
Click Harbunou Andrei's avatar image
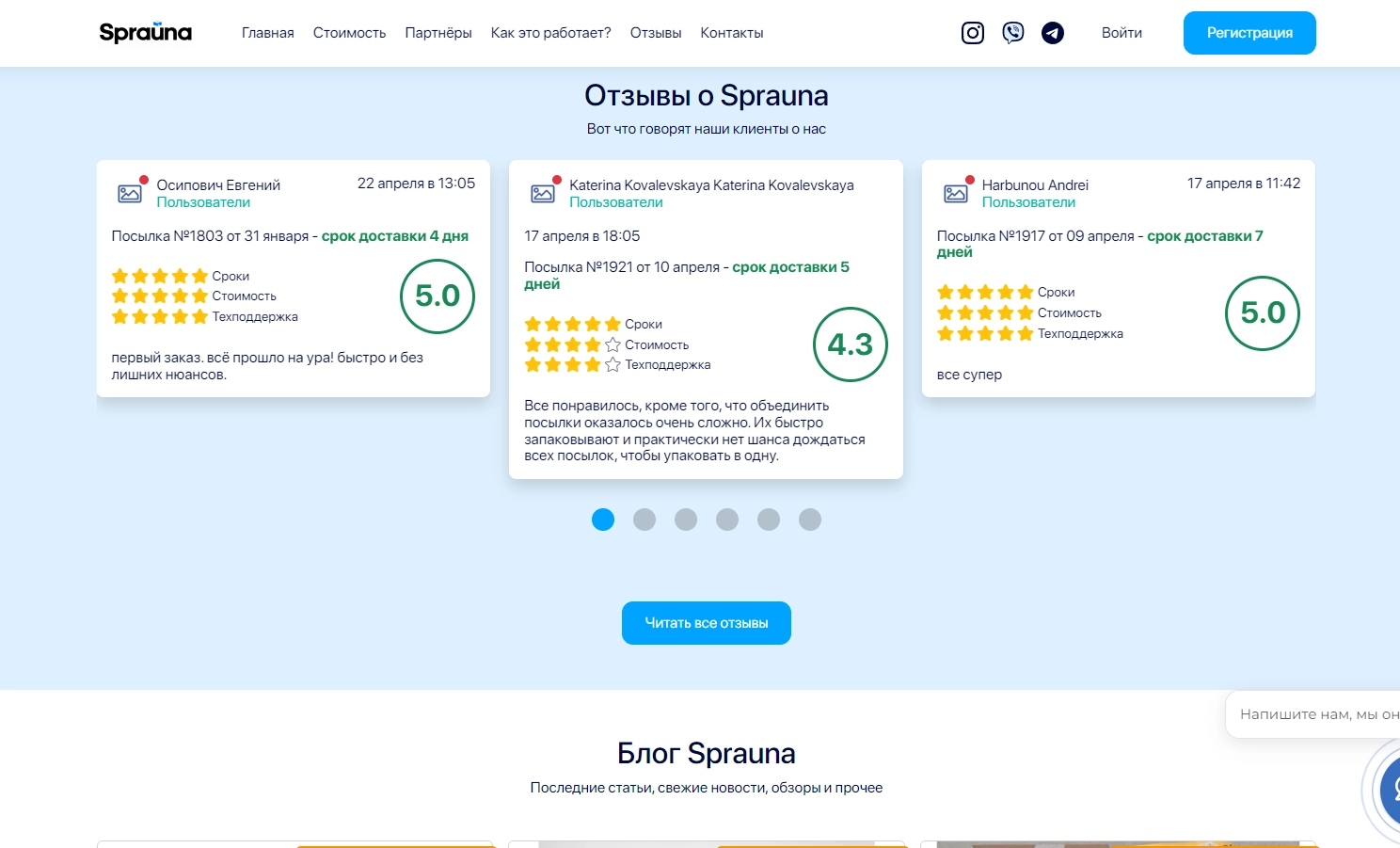coord(956,193)
